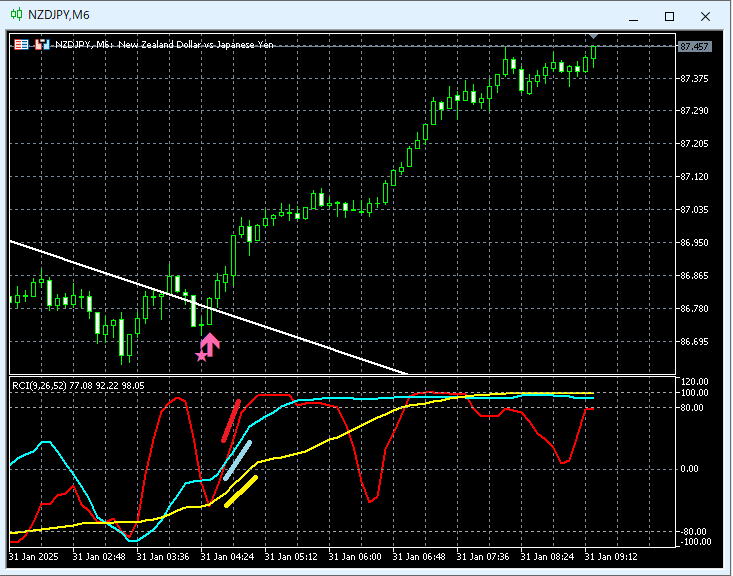Click time axis label 31 Jan 04:24
Screen dimensions: 733x576
[227, 557]
